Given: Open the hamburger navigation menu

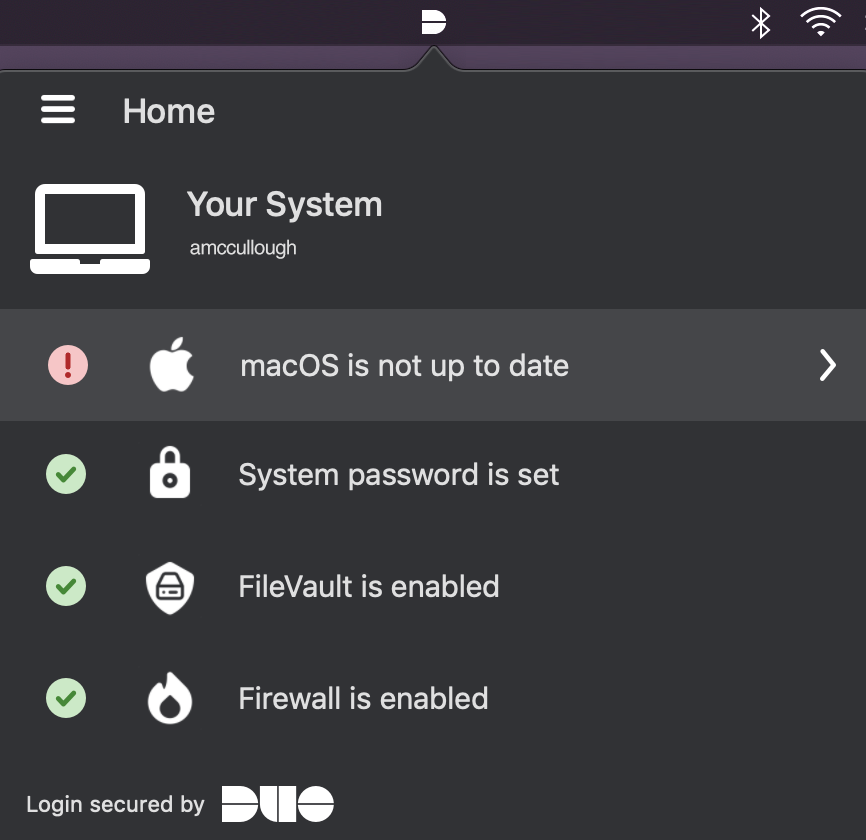Looking at the screenshot, I should (57, 110).
